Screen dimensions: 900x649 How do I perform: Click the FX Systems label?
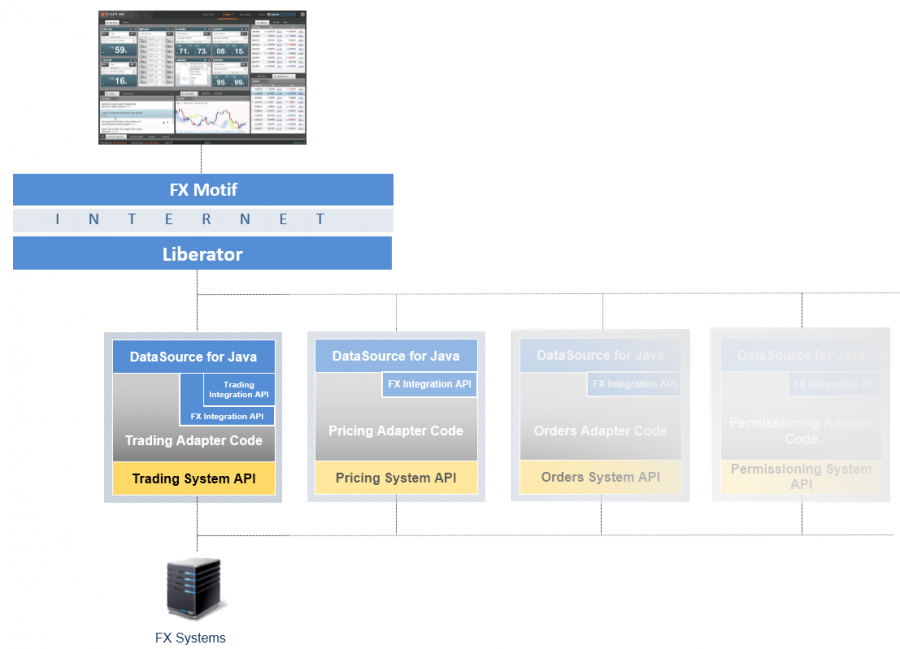pyautogui.click(x=191, y=638)
